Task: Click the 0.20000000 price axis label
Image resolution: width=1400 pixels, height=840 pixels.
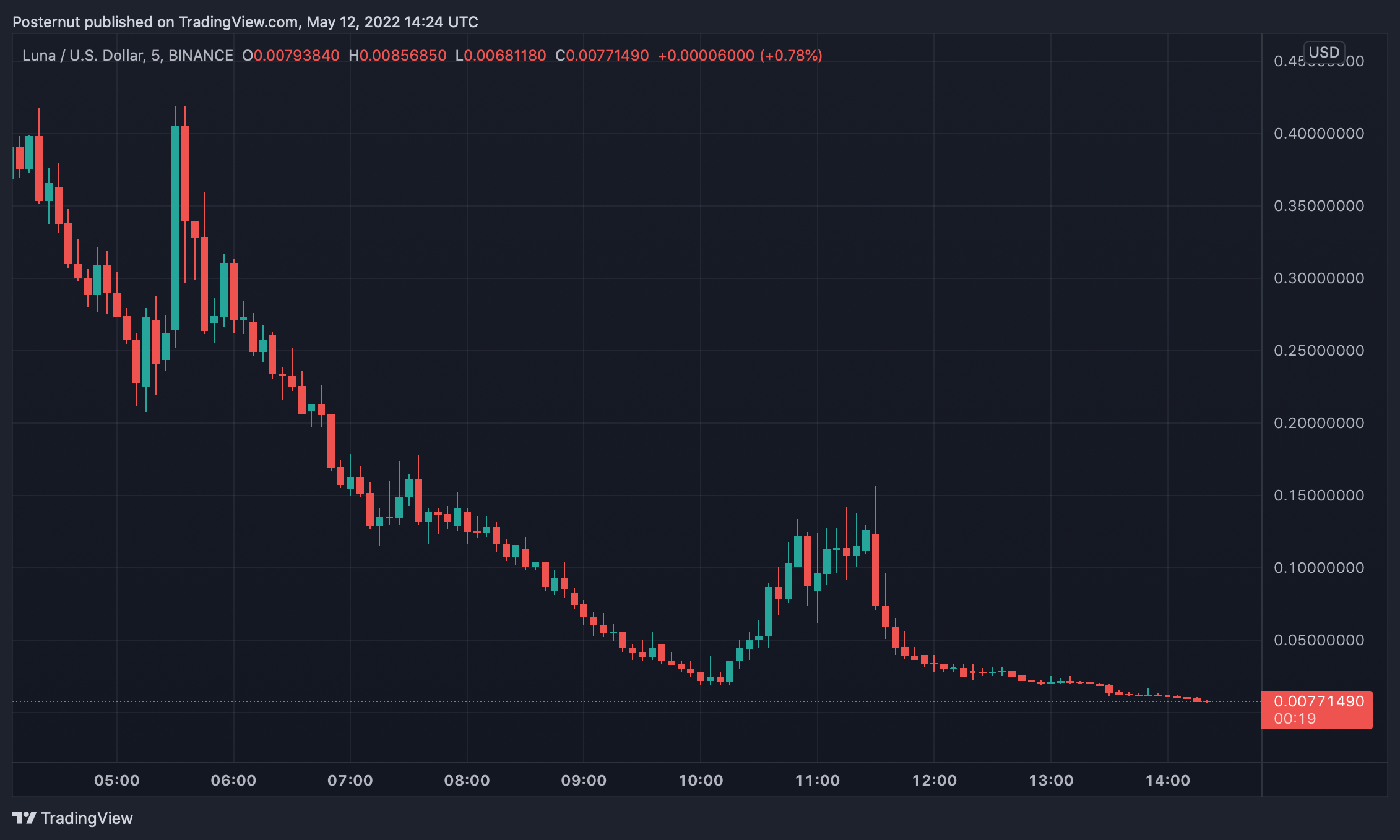Action: point(1319,422)
